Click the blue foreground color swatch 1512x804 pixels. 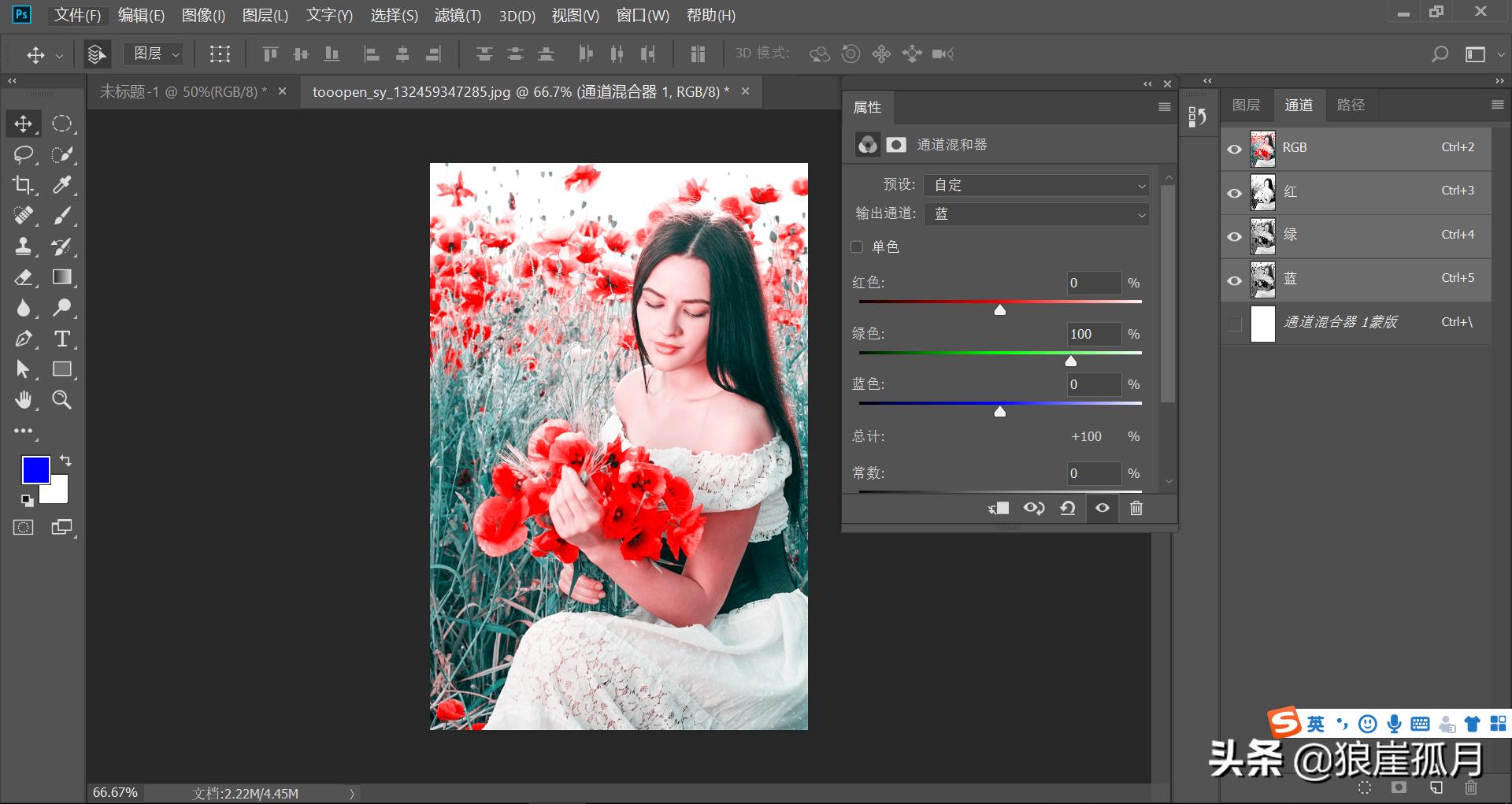click(35, 469)
